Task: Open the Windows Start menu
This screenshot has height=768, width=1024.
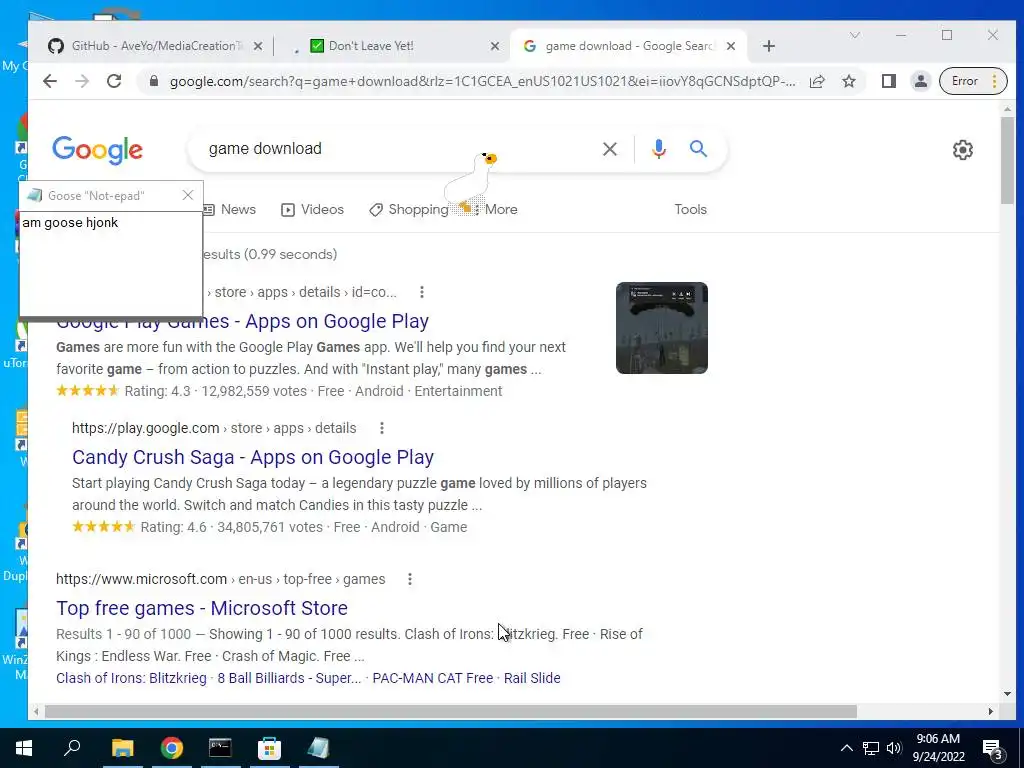Action: coord(24,748)
